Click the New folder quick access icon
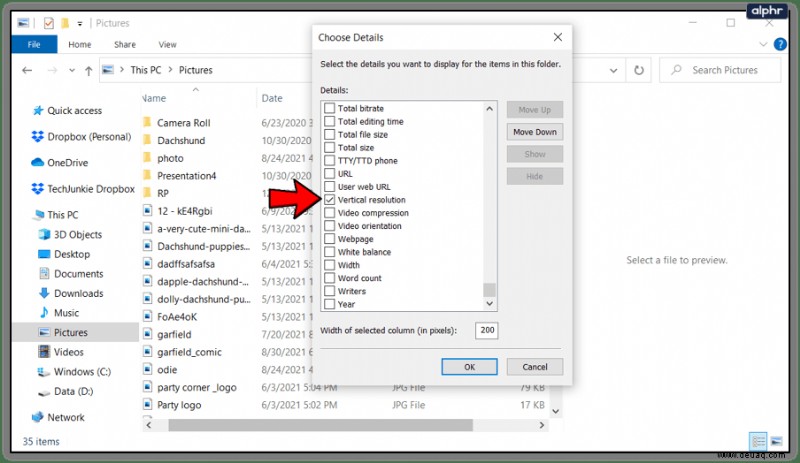This screenshot has height=463, width=800. [65, 23]
